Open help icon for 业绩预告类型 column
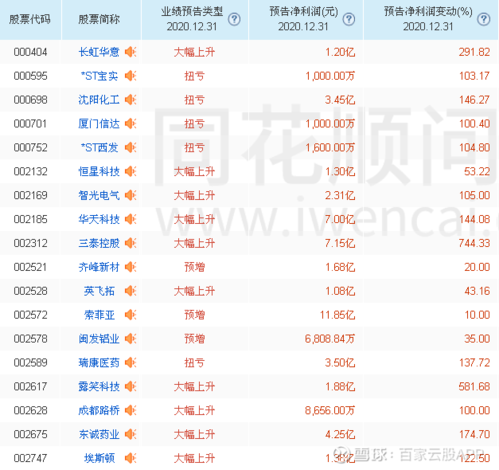 coord(234,20)
